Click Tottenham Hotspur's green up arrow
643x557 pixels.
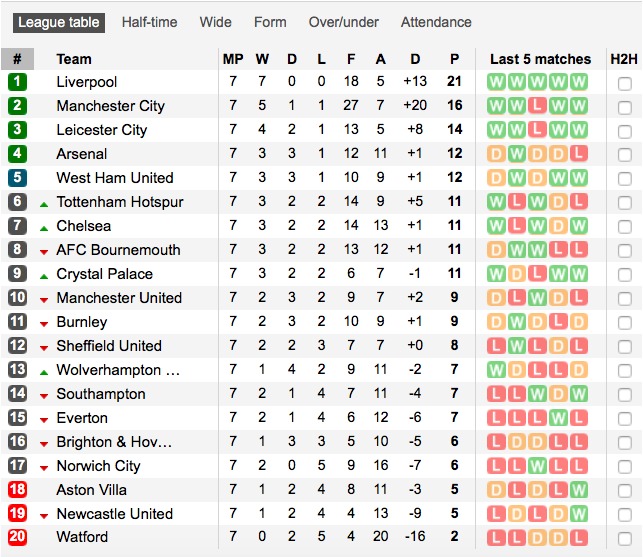click(x=44, y=204)
